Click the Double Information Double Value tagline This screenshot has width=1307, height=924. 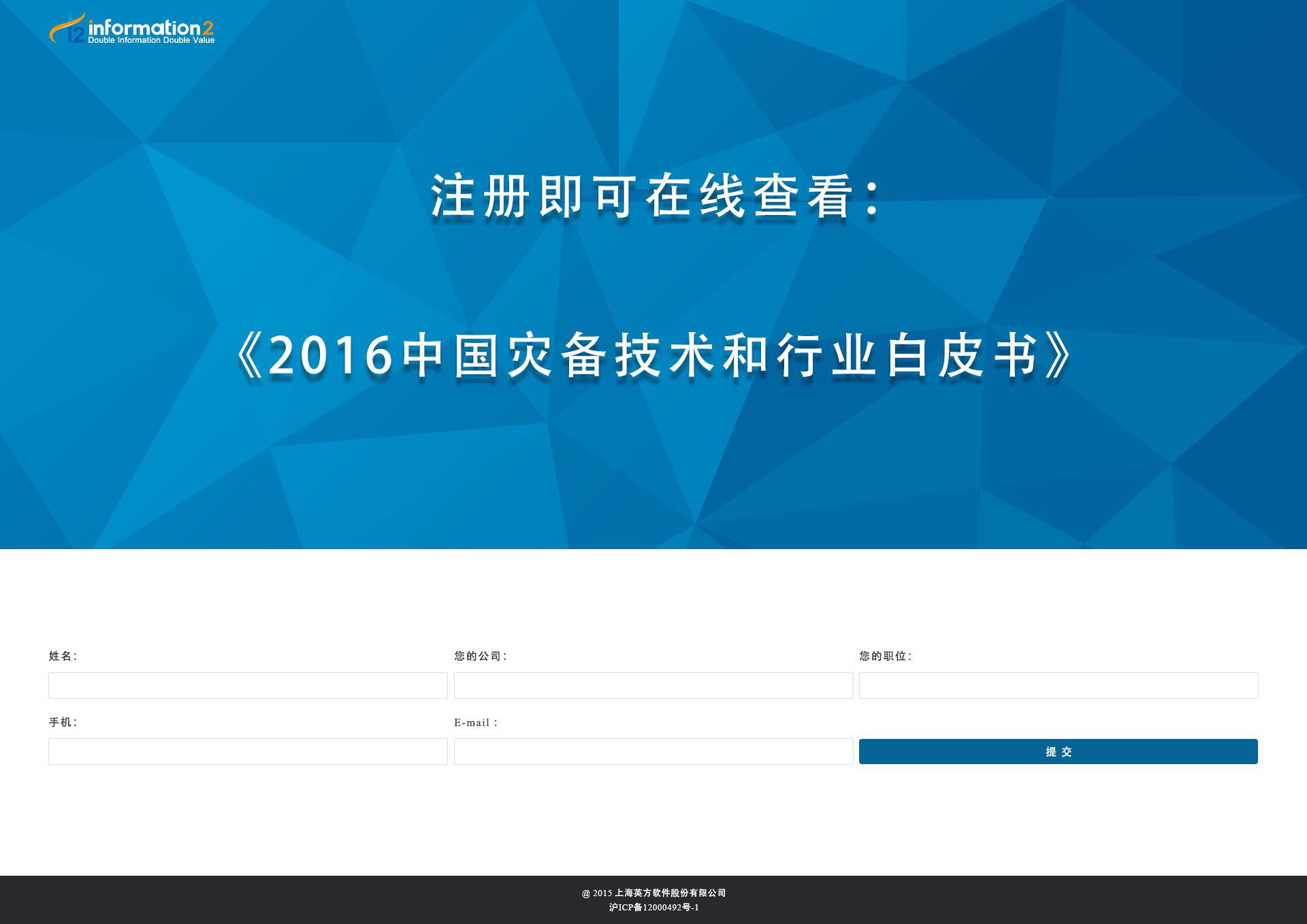[151, 40]
